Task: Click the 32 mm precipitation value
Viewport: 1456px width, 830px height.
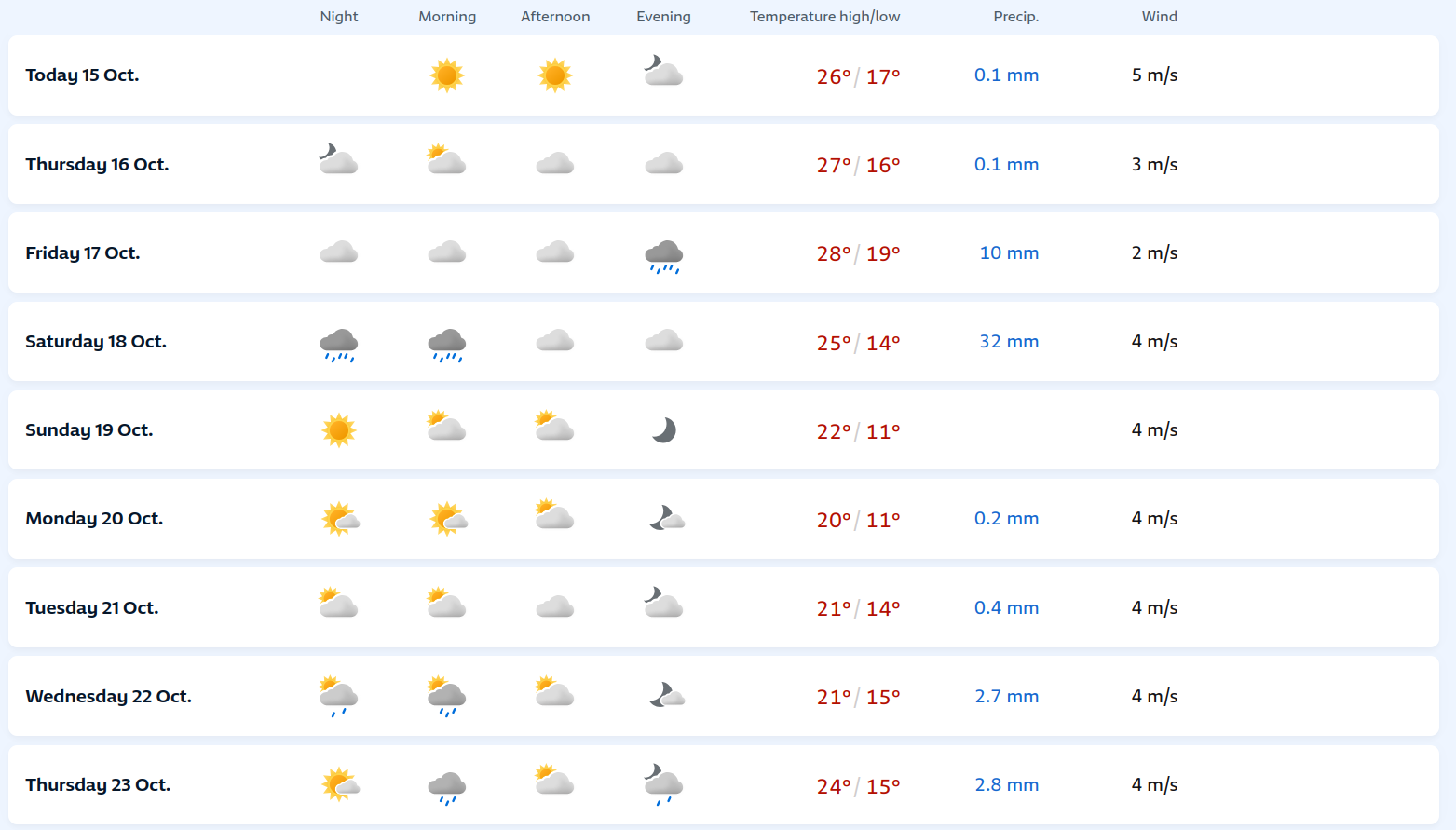Action: click(x=1009, y=342)
